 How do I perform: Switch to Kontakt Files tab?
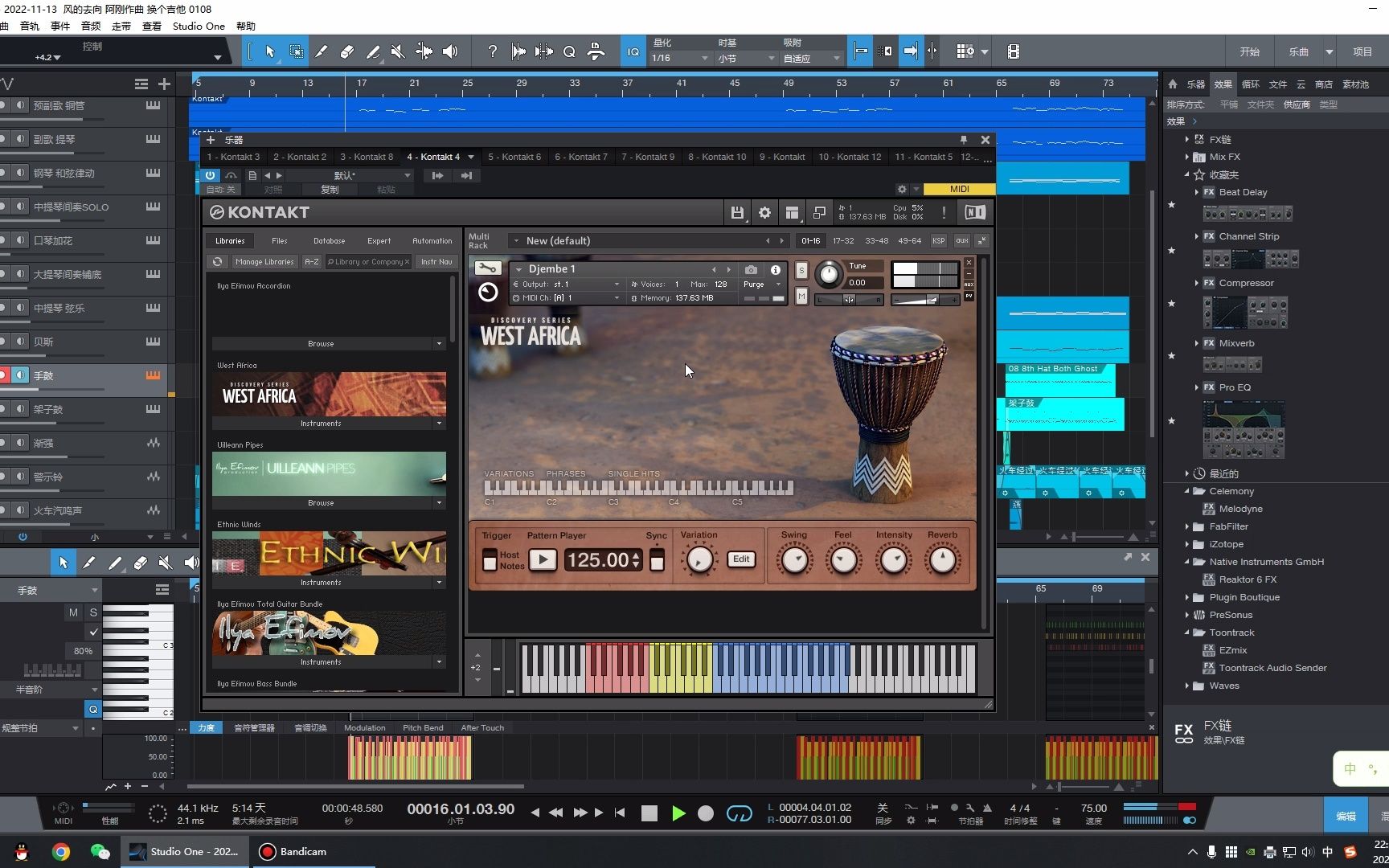tap(279, 240)
